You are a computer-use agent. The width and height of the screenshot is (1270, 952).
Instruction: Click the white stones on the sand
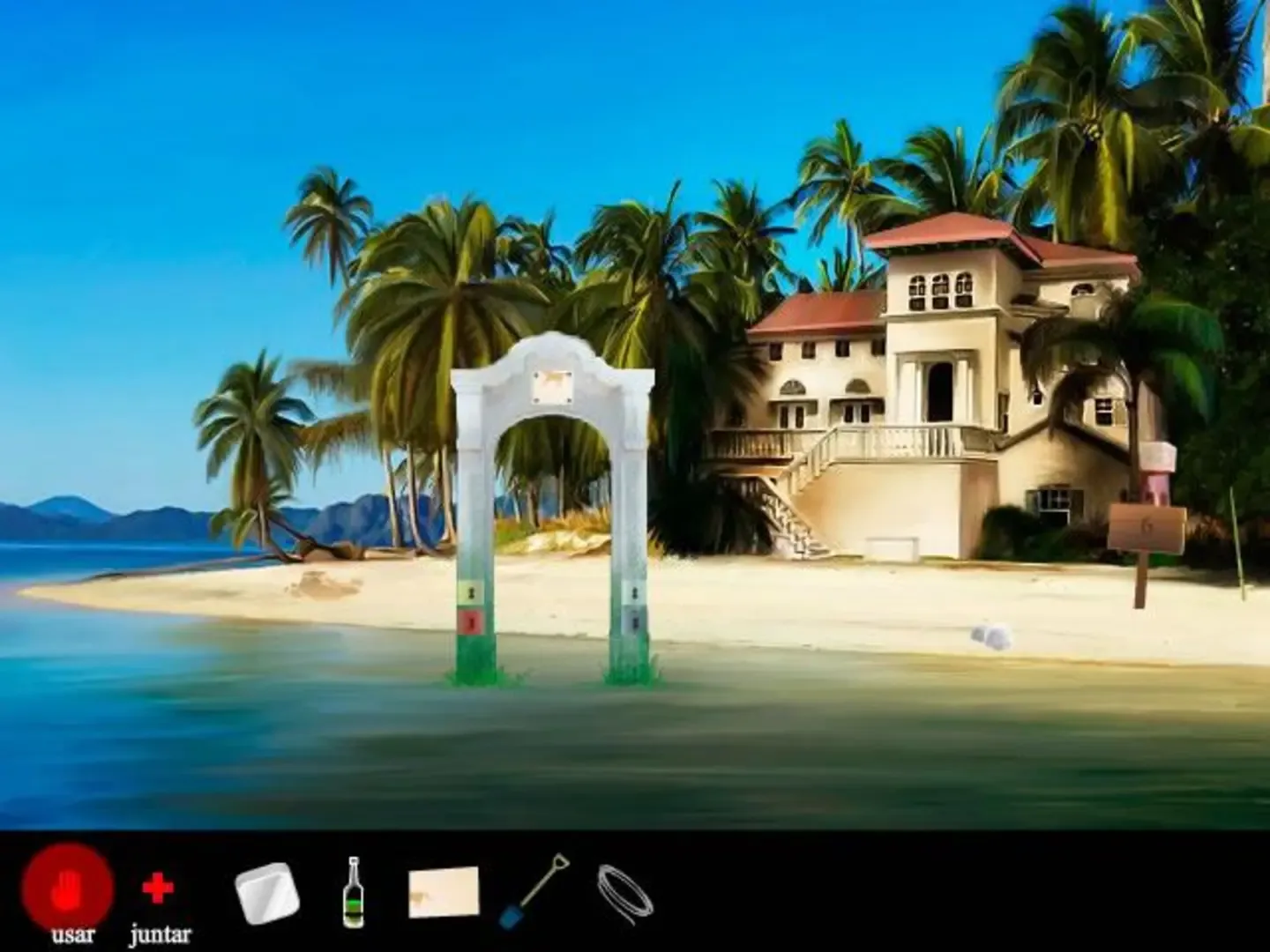[991, 636]
